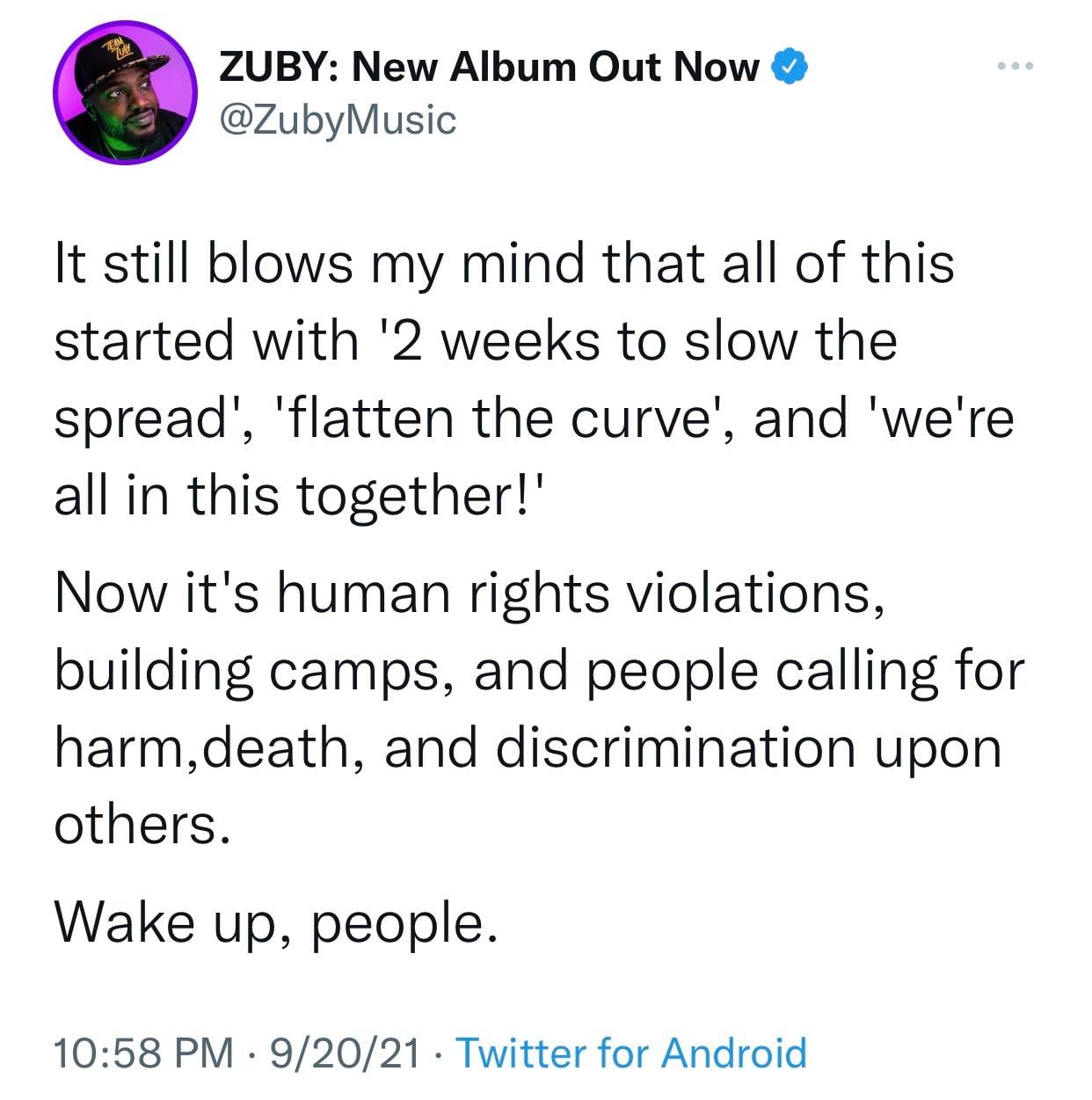Click the word 'others.' in the tweet
The image size is (1092, 1100).
(x=143, y=825)
